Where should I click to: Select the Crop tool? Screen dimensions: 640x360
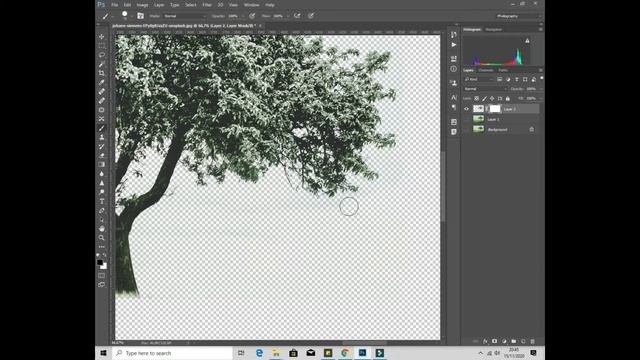coord(102,73)
